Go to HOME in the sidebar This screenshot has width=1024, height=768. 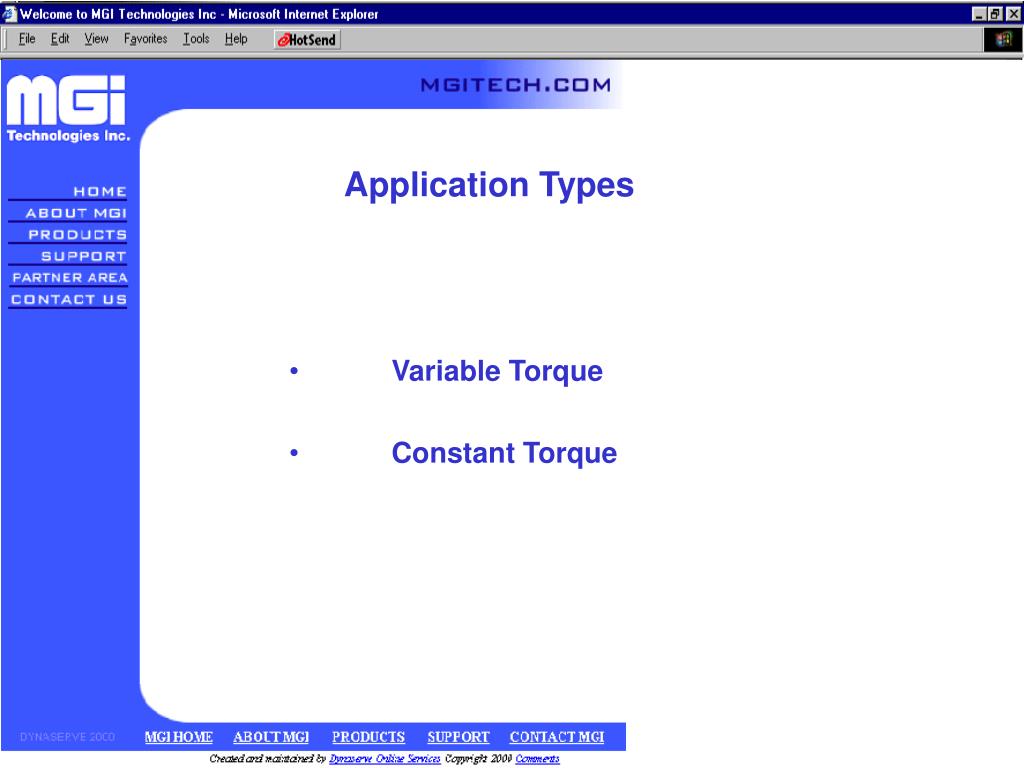click(x=100, y=191)
